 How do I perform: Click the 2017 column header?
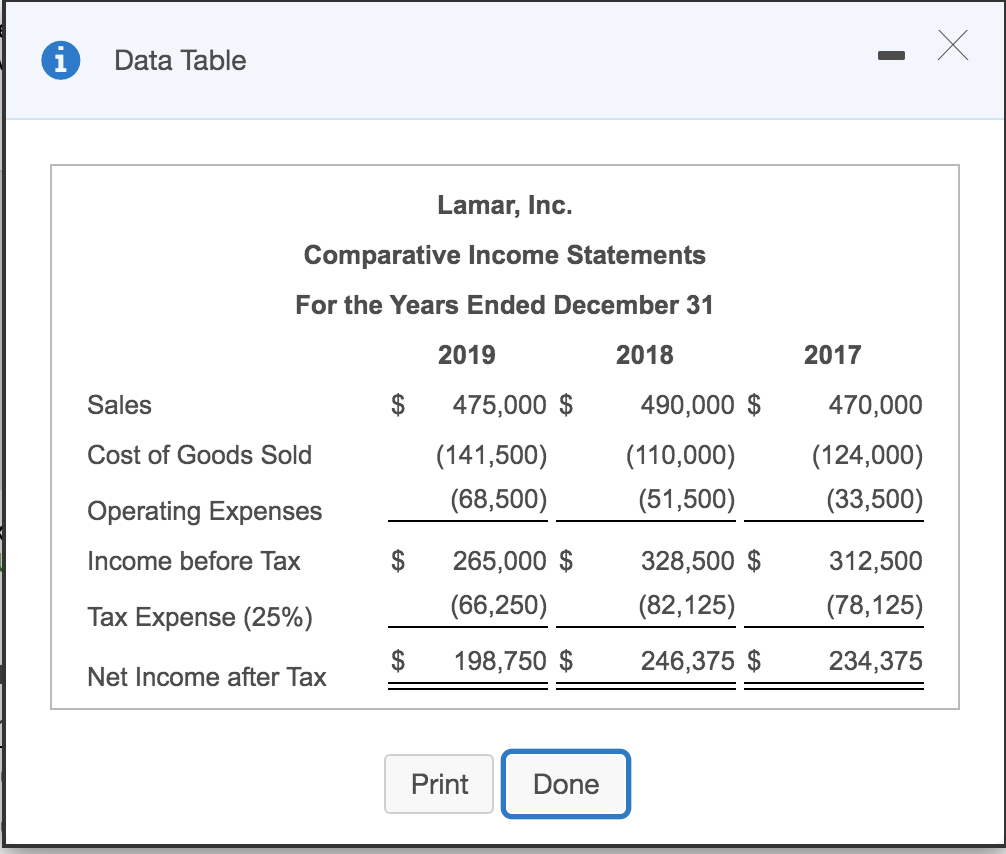(833, 355)
